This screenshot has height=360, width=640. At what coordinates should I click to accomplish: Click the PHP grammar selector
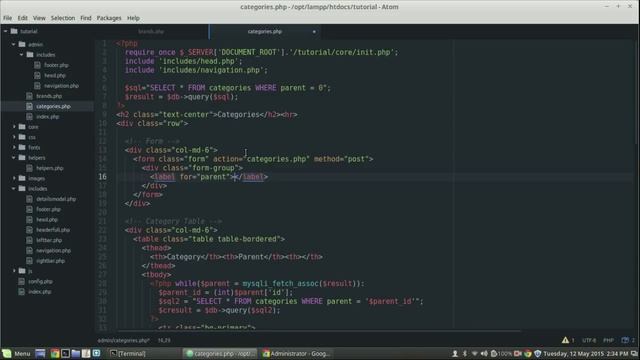[608, 340]
